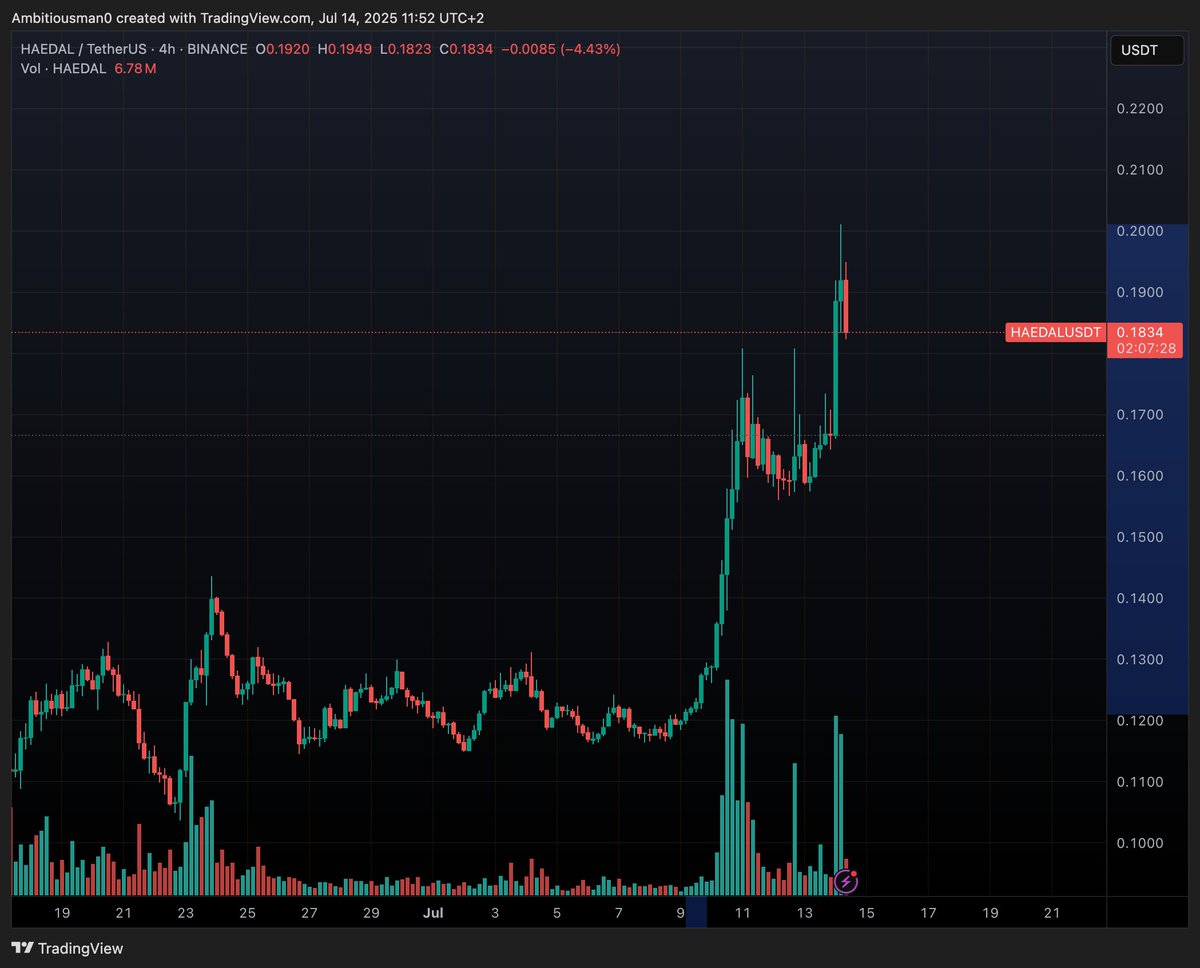Click the 0.1834 current price tag

[x=1146, y=332]
